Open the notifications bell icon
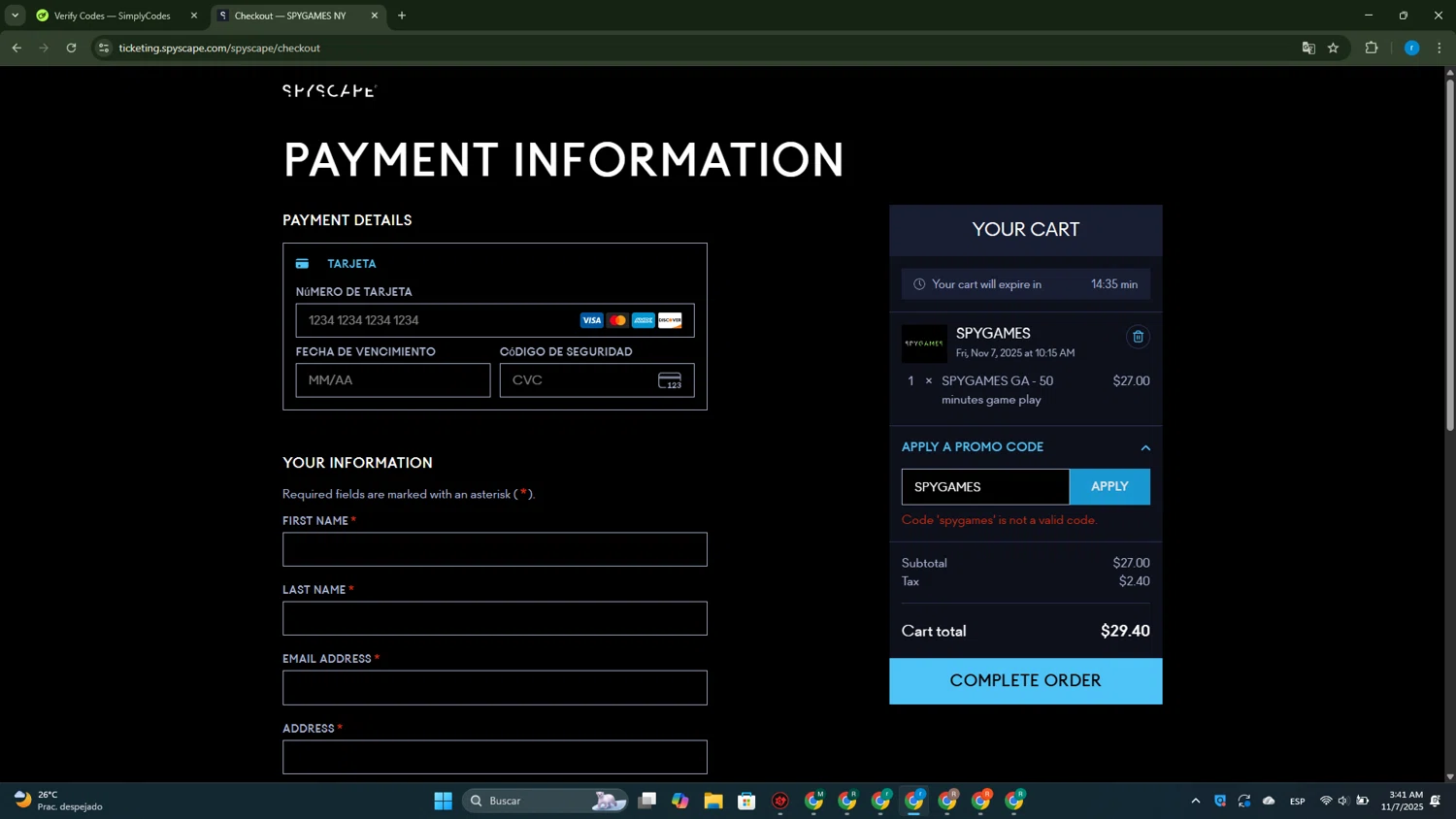1456x819 pixels. tap(1436, 801)
